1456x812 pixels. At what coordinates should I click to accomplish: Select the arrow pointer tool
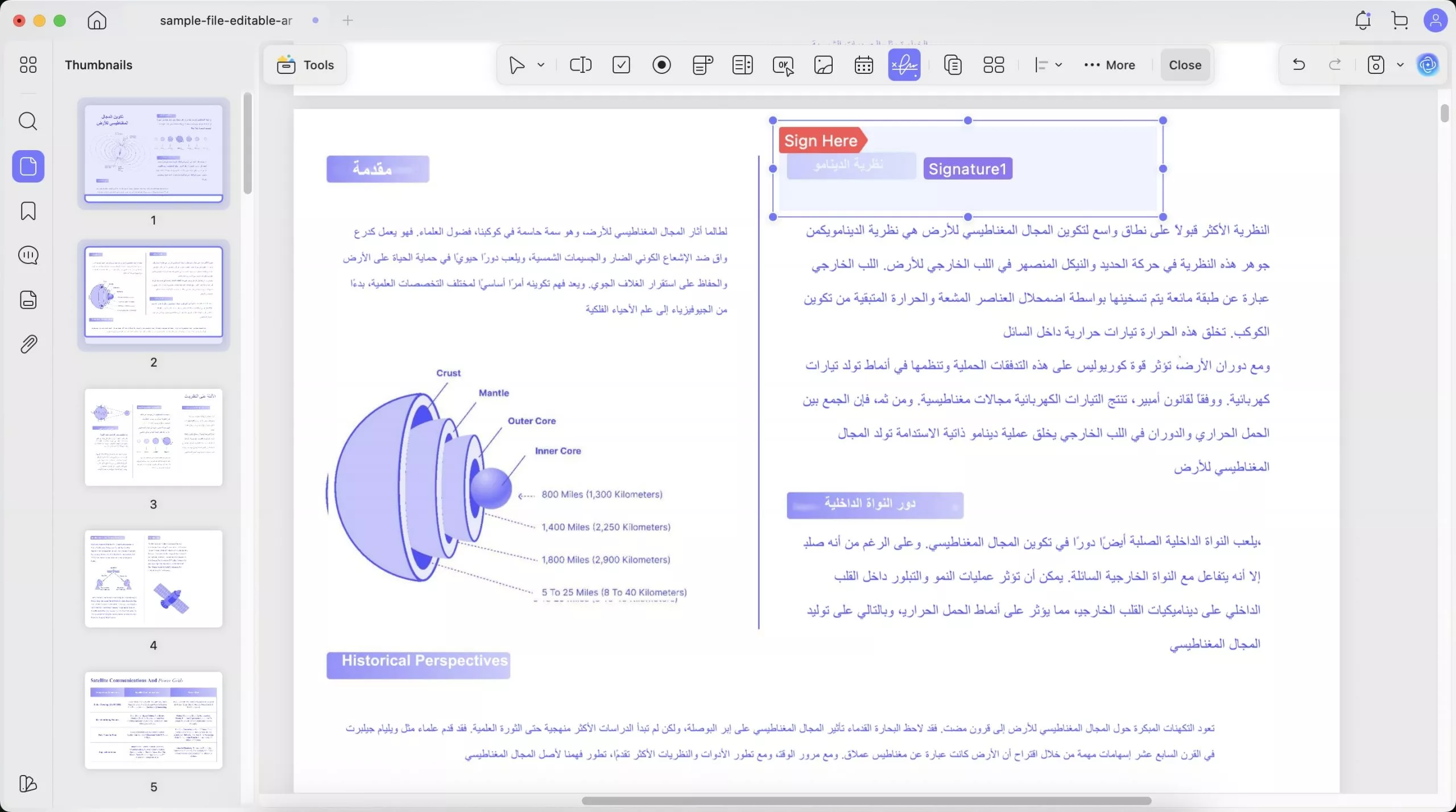[516, 65]
